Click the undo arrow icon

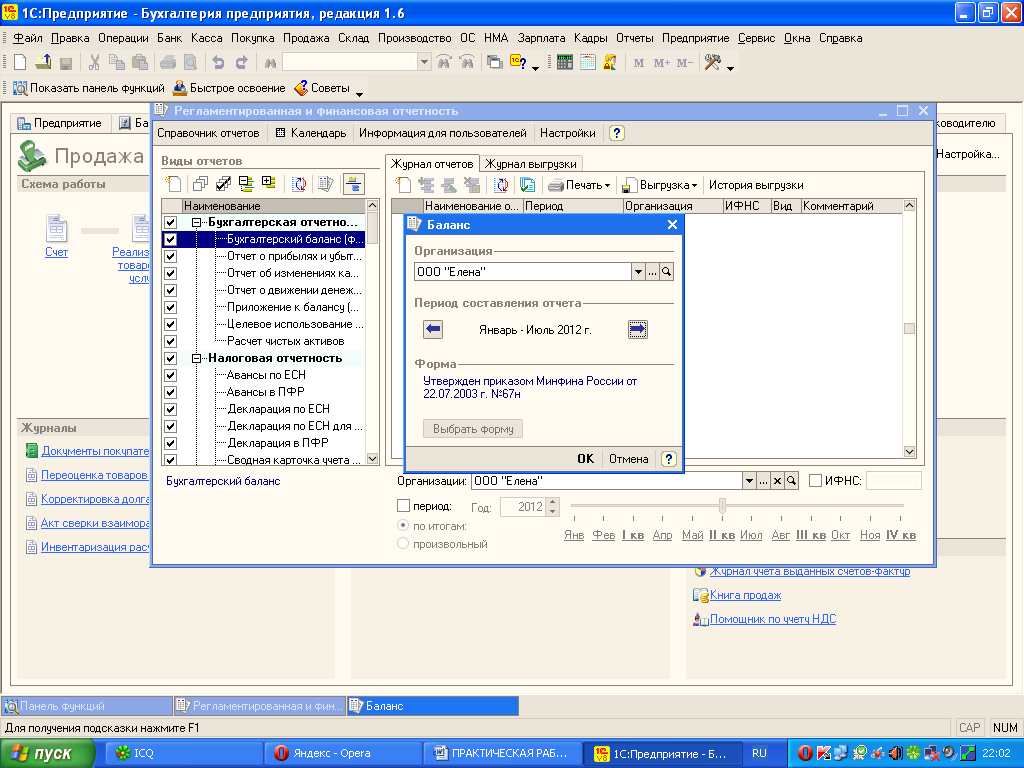point(218,63)
